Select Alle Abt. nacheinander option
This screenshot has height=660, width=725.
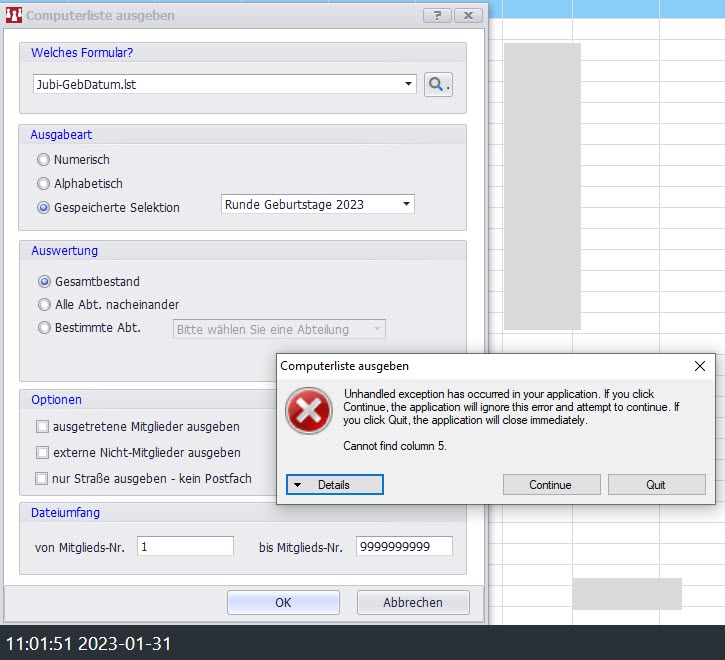tap(44, 305)
